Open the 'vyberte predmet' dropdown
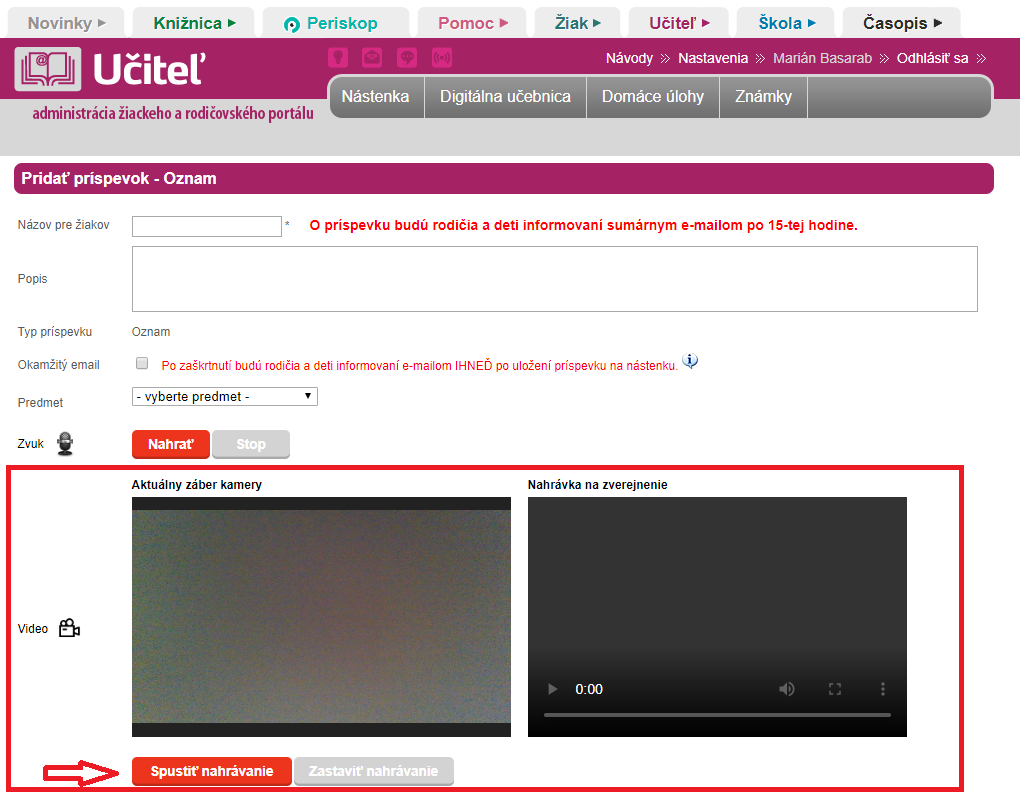The width and height of the screenshot is (1020, 793). 224,396
